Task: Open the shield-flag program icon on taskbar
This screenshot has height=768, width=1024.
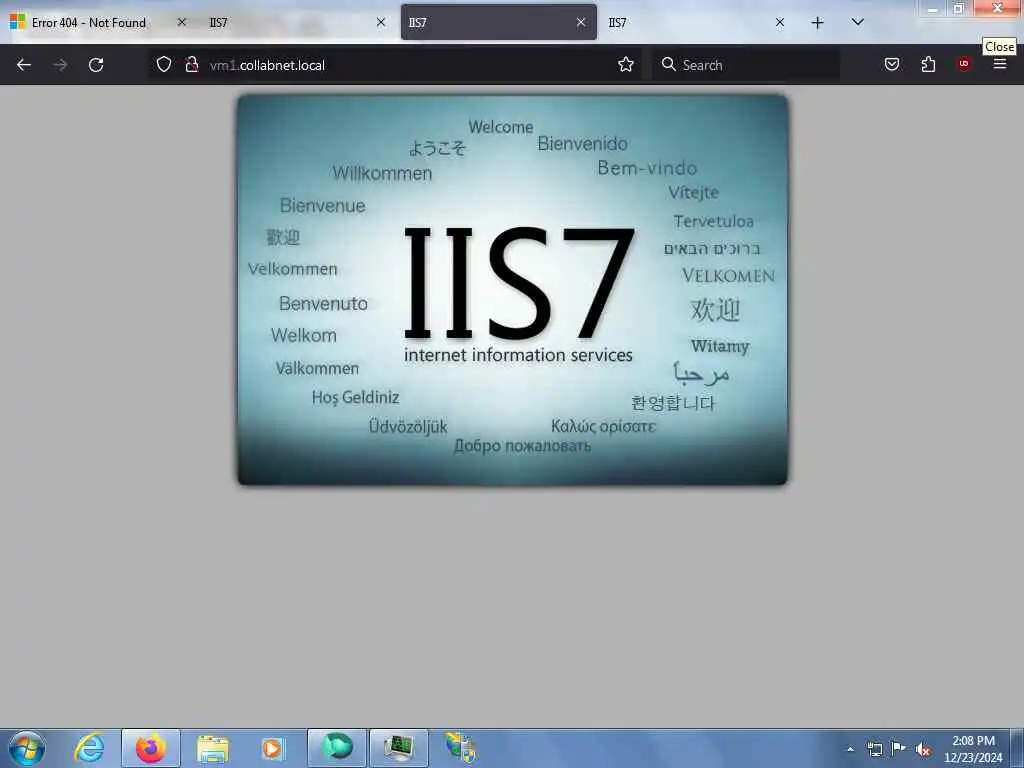Action: coord(460,748)
